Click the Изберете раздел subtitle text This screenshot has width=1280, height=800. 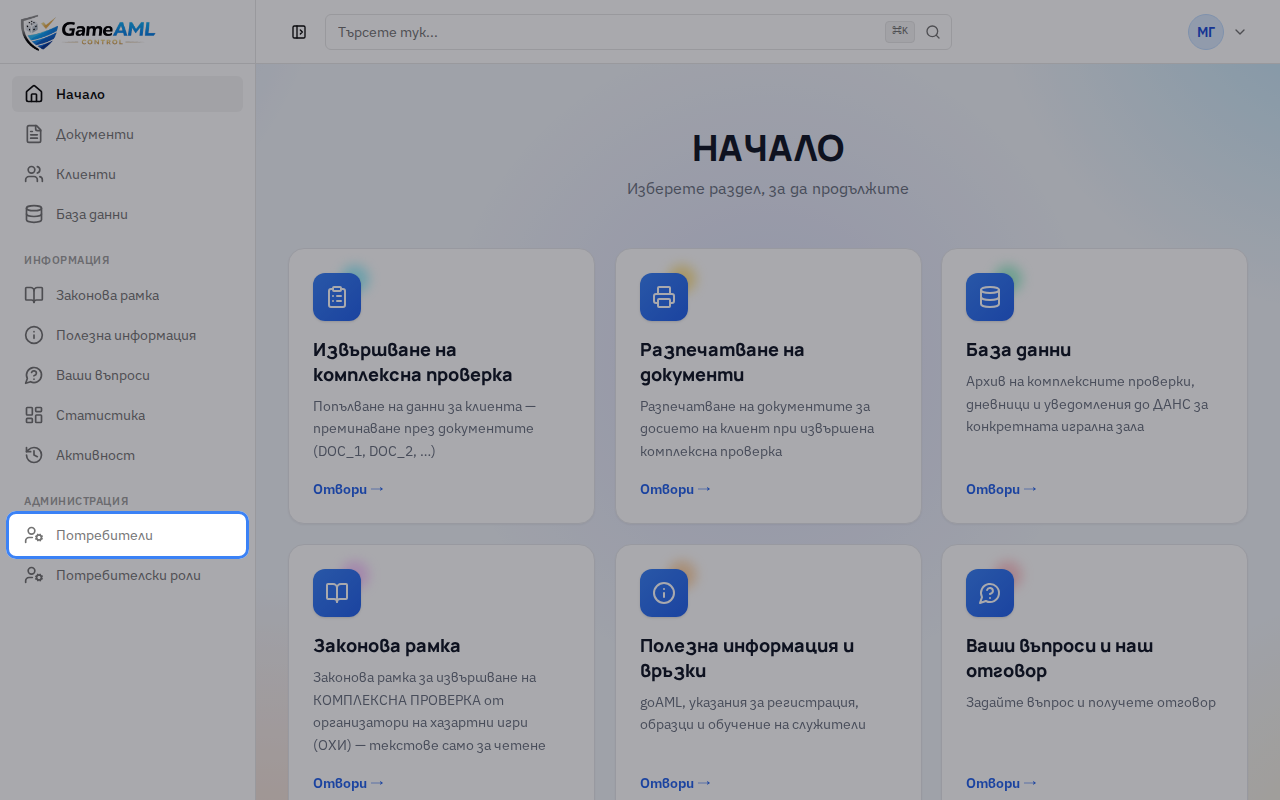tap(768, 188)
